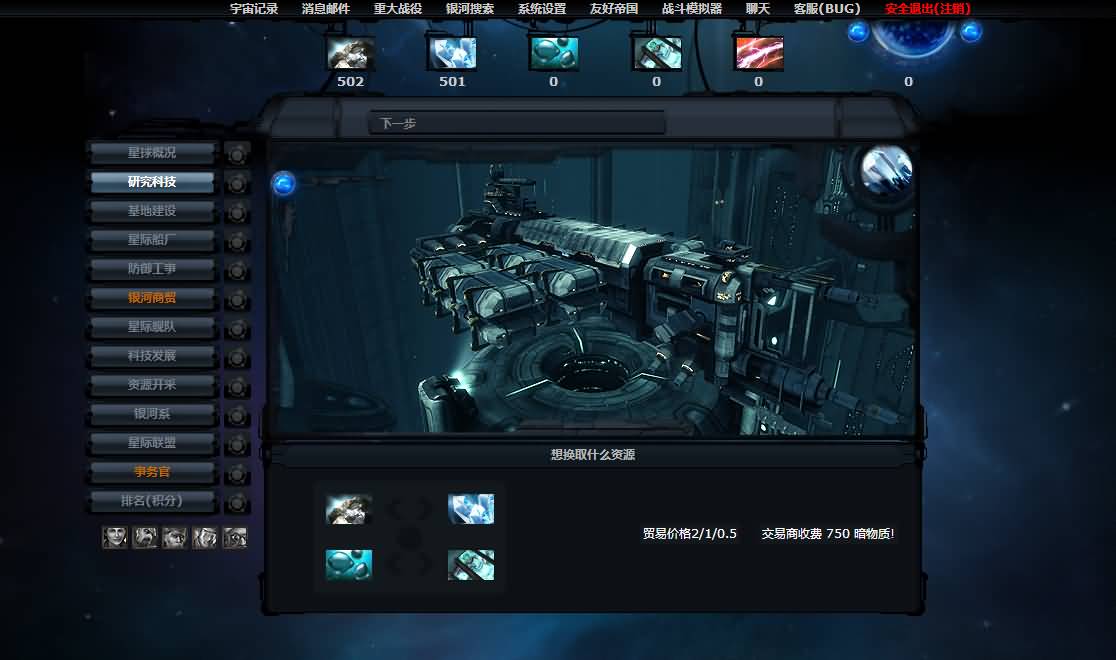This screenshot has height=660, width=1116.
Task: Click the 交易商收费 750 暗物质! text
Action: pyautogui.click(x=828, y=533)
